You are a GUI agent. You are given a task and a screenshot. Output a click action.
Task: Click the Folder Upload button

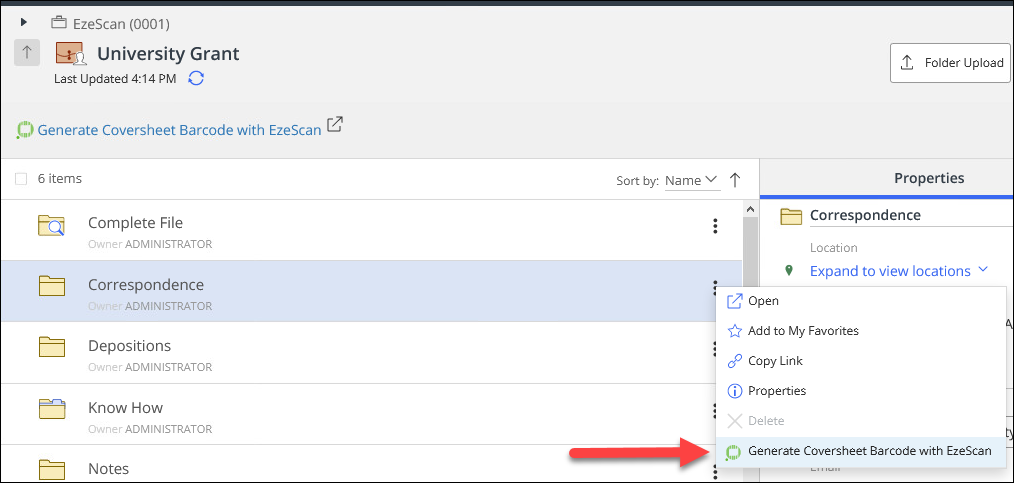[x=950, y=63]
